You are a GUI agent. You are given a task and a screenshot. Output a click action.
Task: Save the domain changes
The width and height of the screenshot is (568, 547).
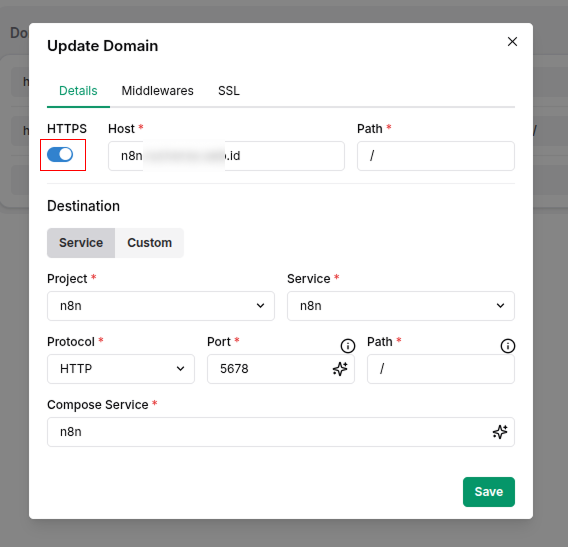(489, 492)
